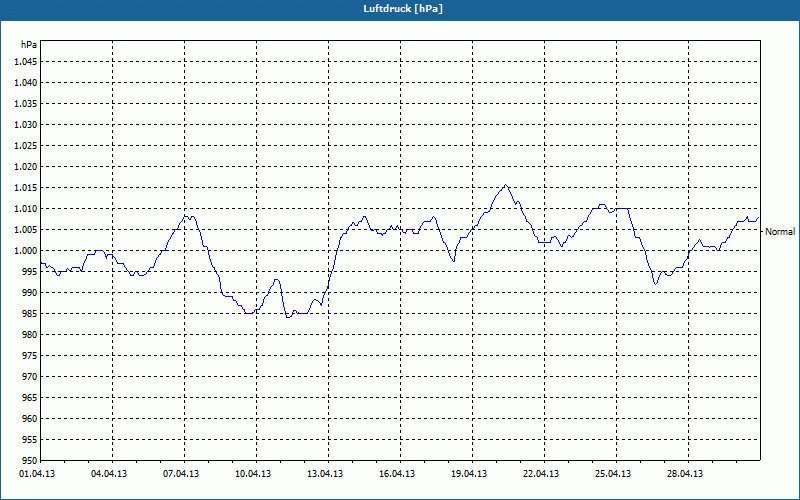This screenshot has width=800, height=500.
Task: Pick the 19.04.13 date label
Action: click(x=469, y=474)
